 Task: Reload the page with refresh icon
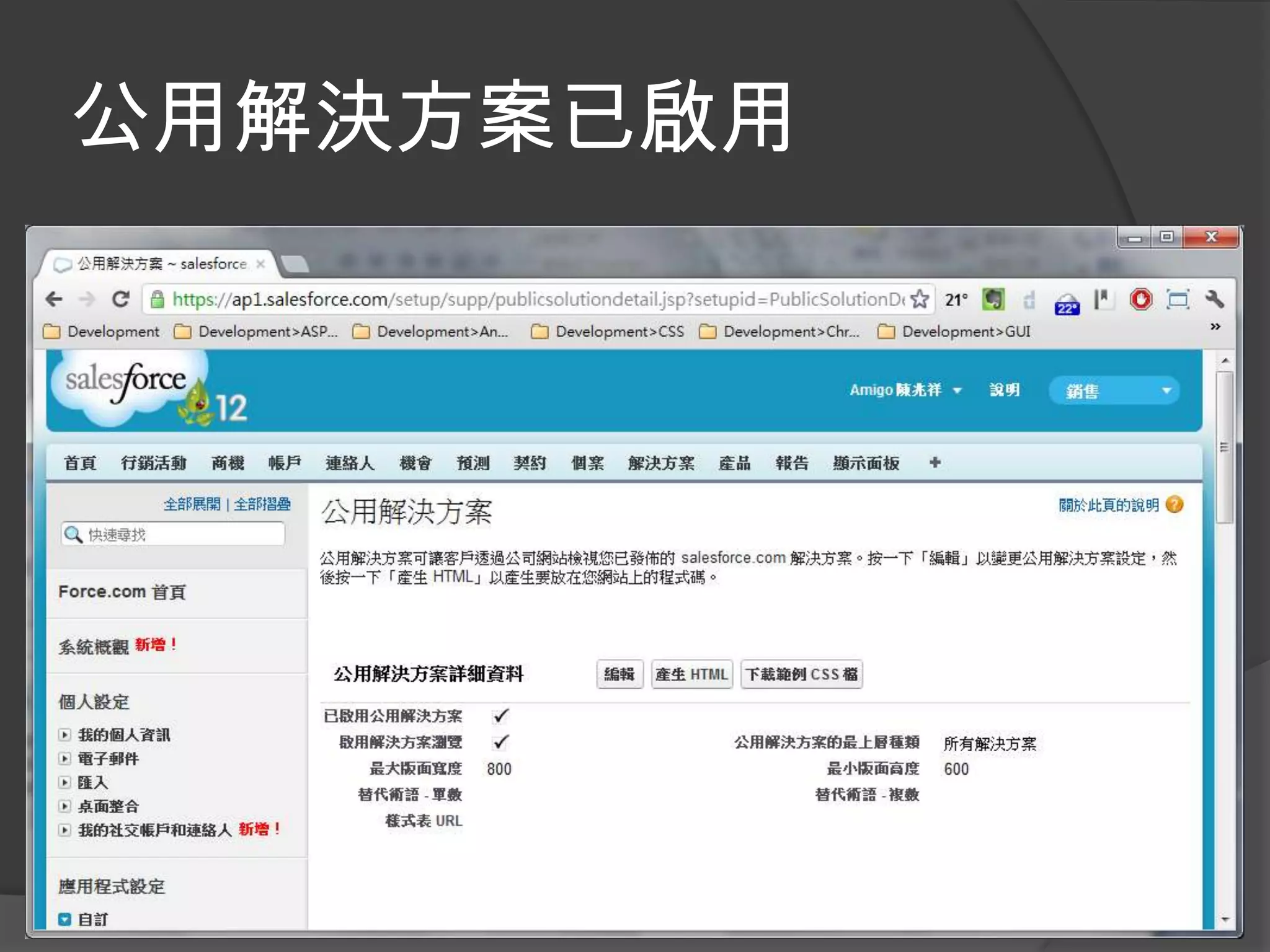(120, 299)
